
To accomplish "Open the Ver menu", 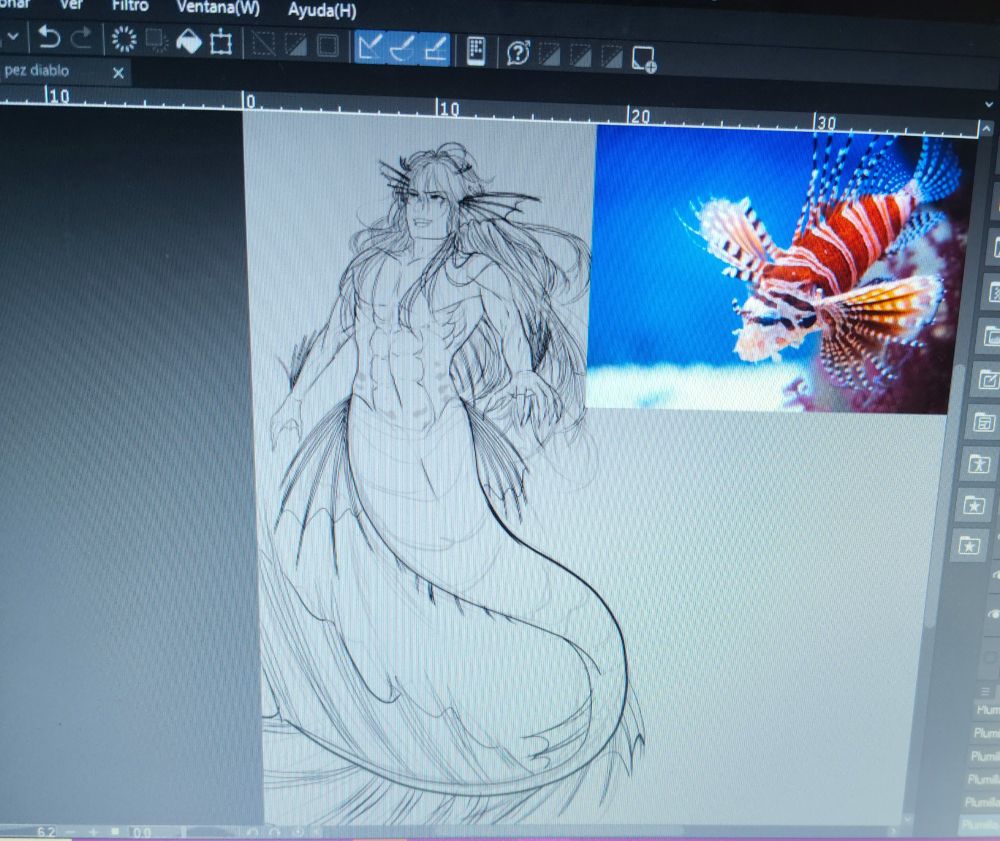I will pyautogui.click(x=71, y=5).
